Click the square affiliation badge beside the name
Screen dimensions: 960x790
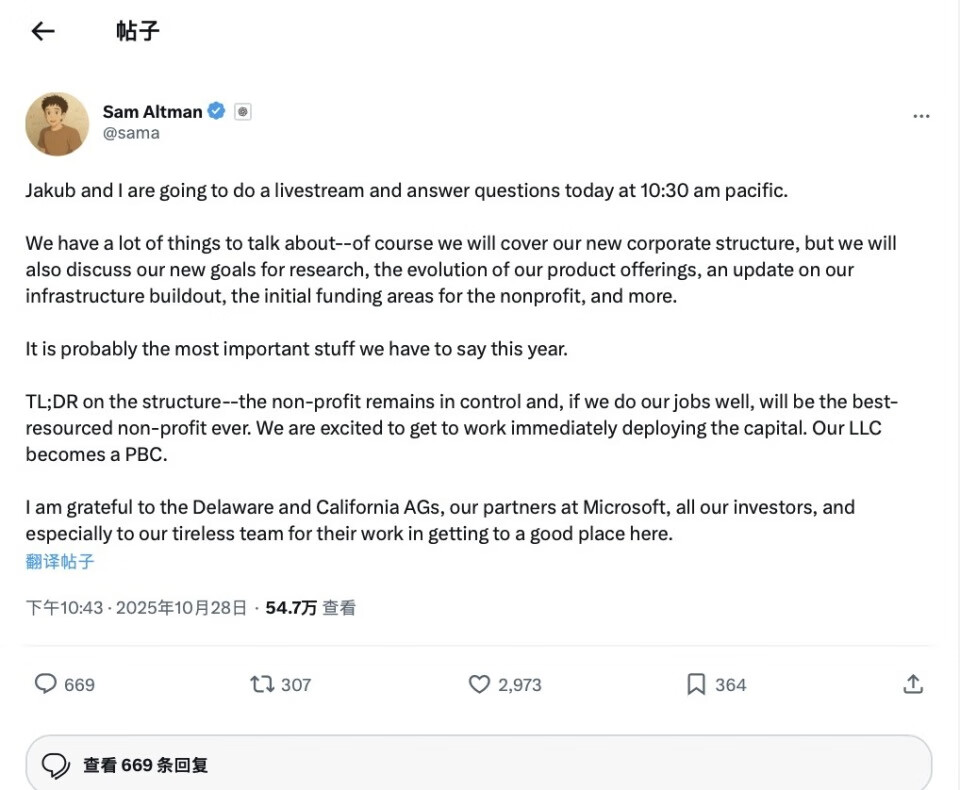pyautogui.click(x=242, y=112)
